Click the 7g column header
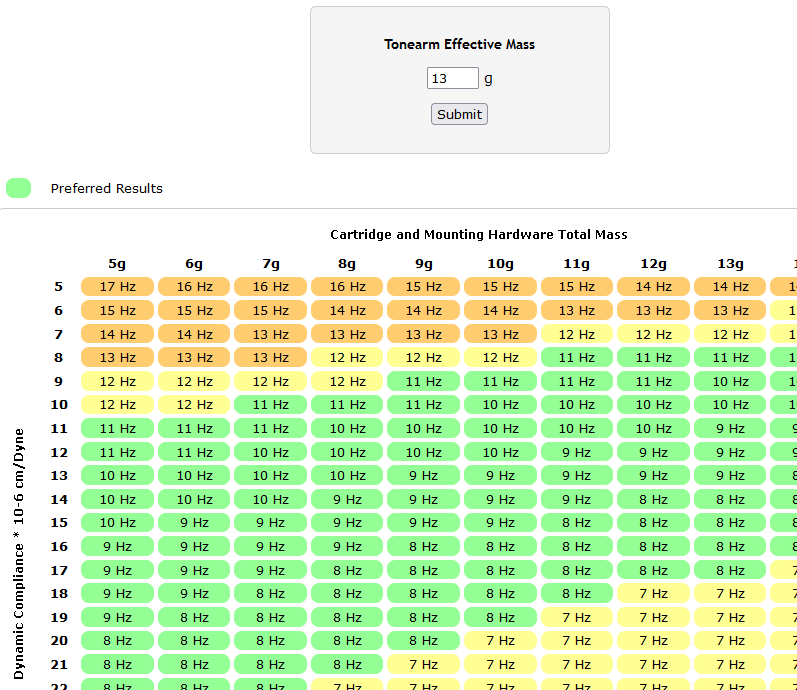The height and width of the screenshot is (690, 797). 271,264
